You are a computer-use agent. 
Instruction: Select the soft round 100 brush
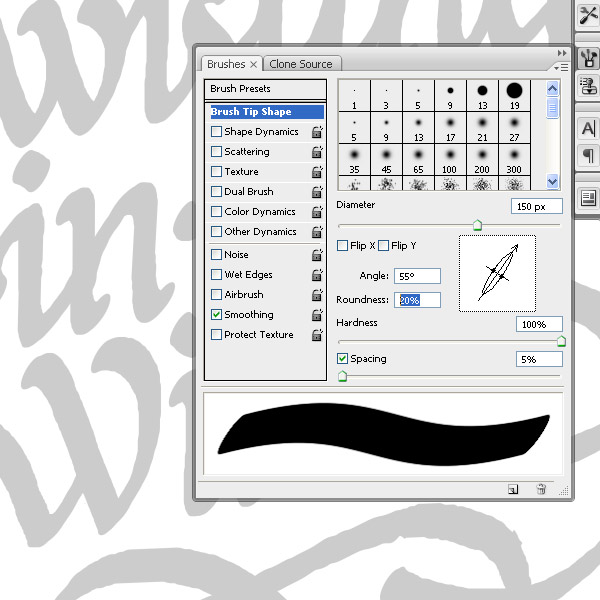(450, 160)
